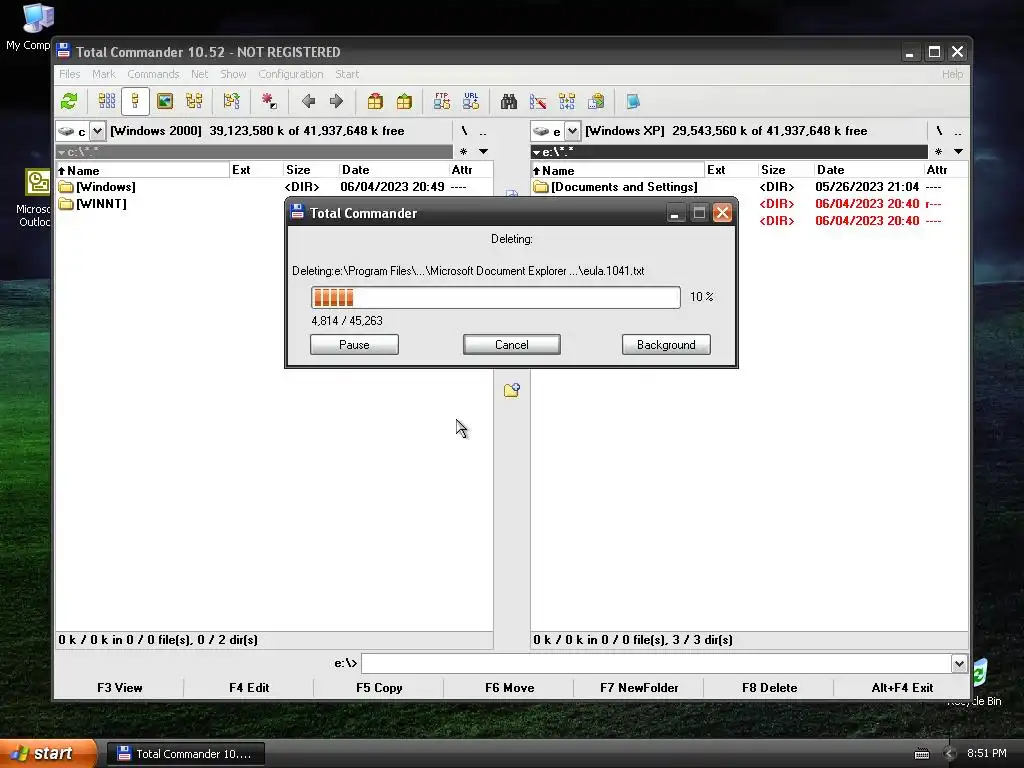Open the Start menu item in menubar
The width and height of the screenshot is (1024, 768).
pos(347,74)
